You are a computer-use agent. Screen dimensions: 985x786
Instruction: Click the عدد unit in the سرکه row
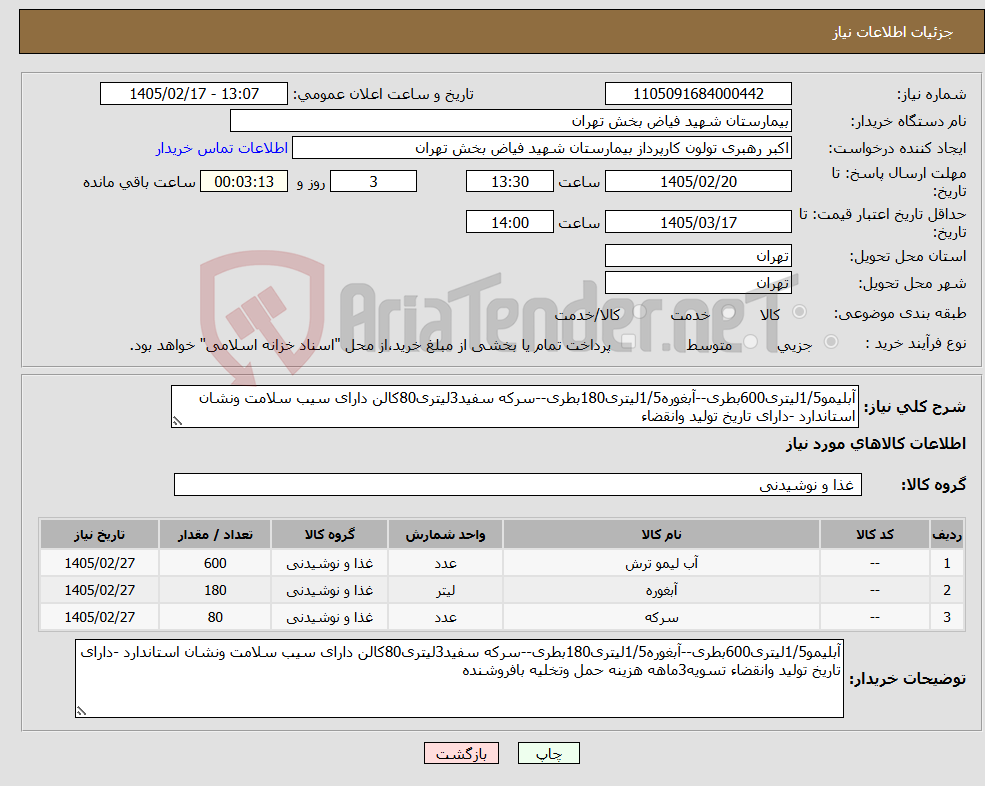(x=445, y=618)
